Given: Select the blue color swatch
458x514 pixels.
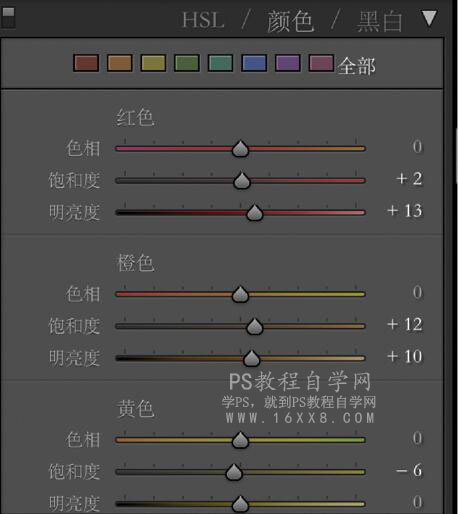Looking at the screenshot, I should pyautogui.click(x=254, y=63).
